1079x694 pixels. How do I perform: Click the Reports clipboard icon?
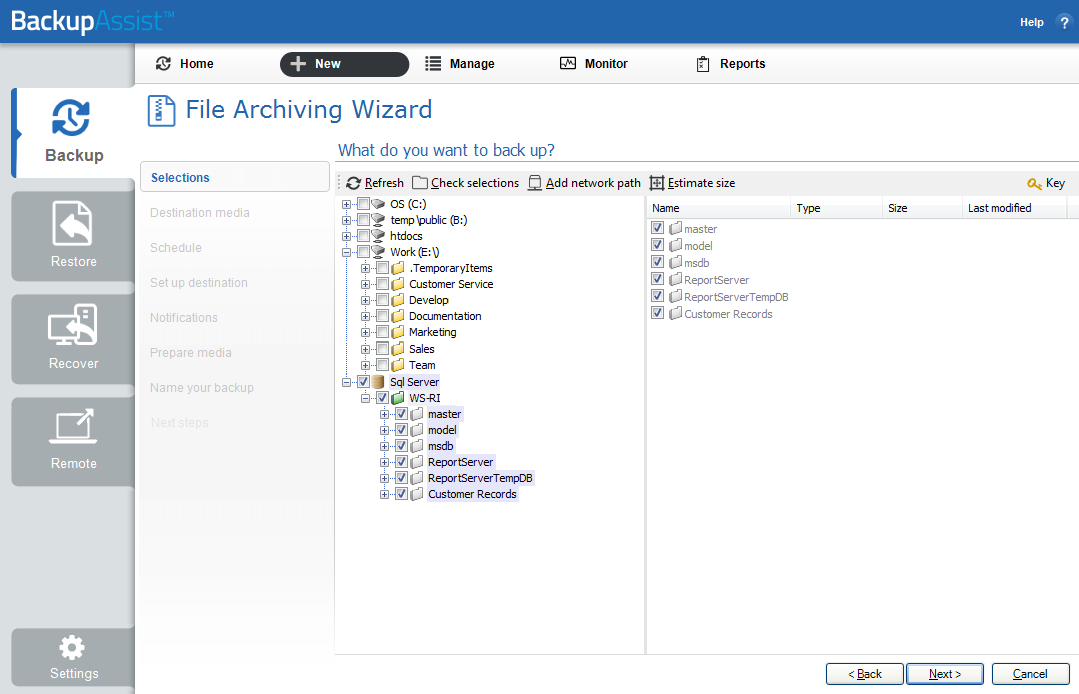pyautogui.click(x=703, y=64)
